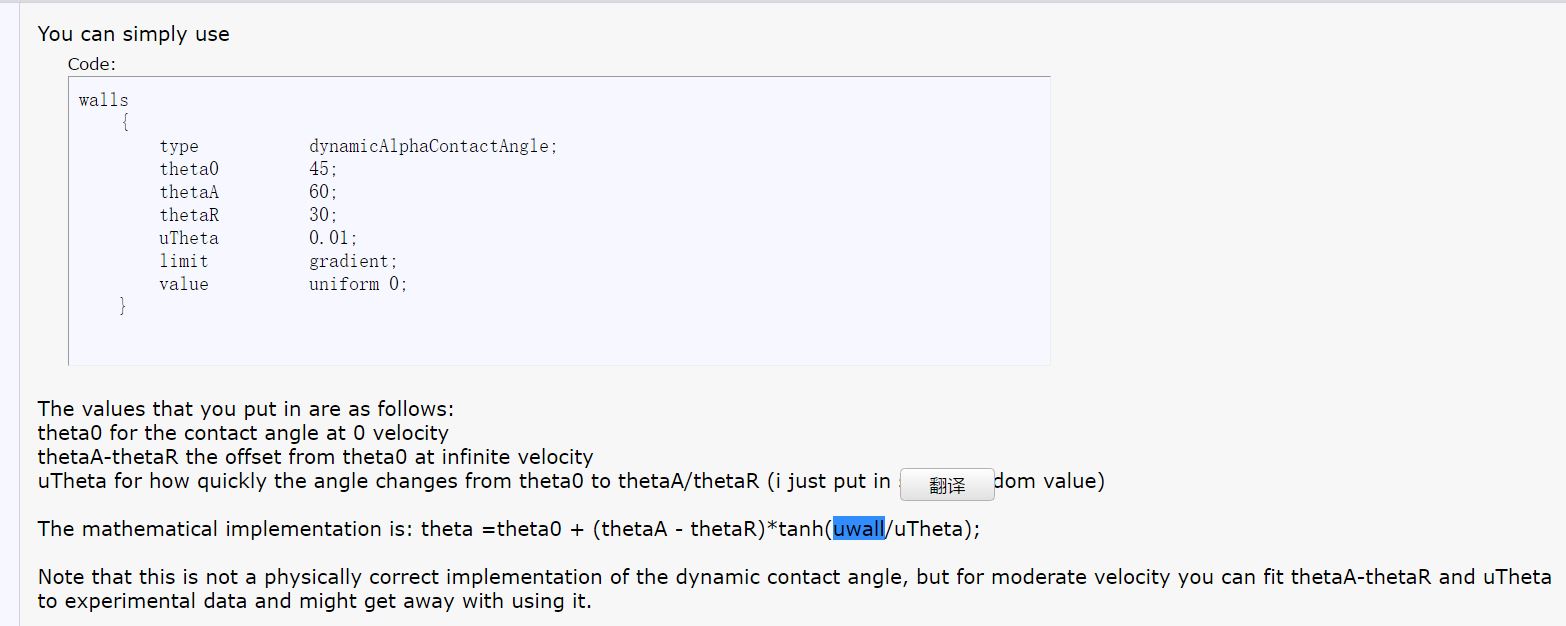Click the 'theta0 for the contact angle' line

pyautogui.click(x=243, y=433)
